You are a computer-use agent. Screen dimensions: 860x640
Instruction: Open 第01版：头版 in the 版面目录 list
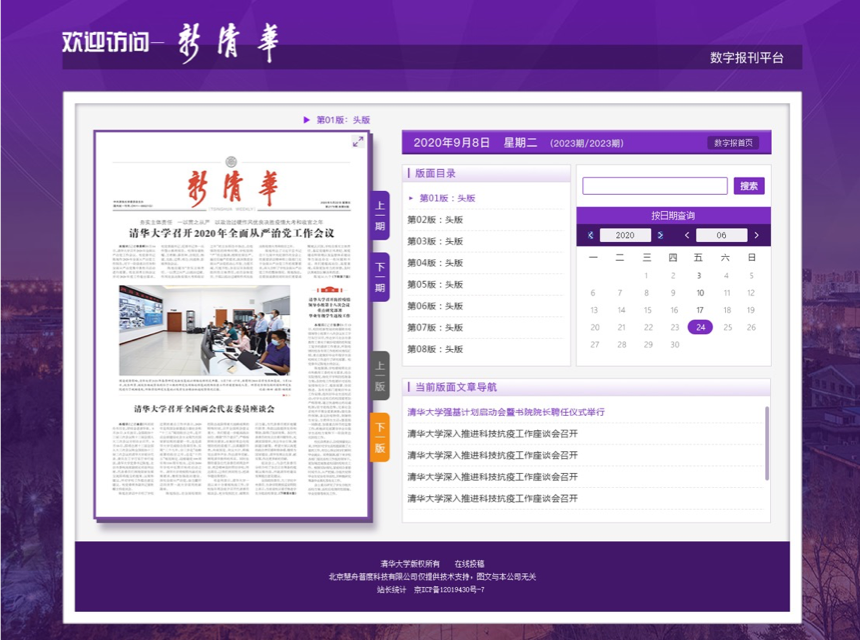point(448,199)
